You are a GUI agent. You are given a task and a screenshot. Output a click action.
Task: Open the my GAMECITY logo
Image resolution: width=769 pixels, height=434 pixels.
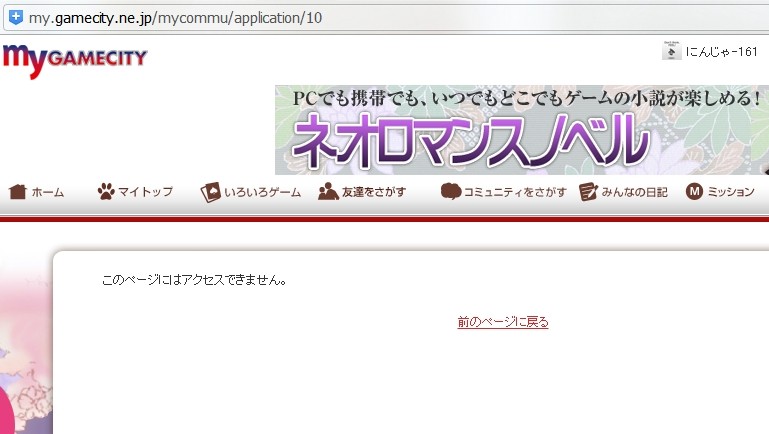(75, 59)
